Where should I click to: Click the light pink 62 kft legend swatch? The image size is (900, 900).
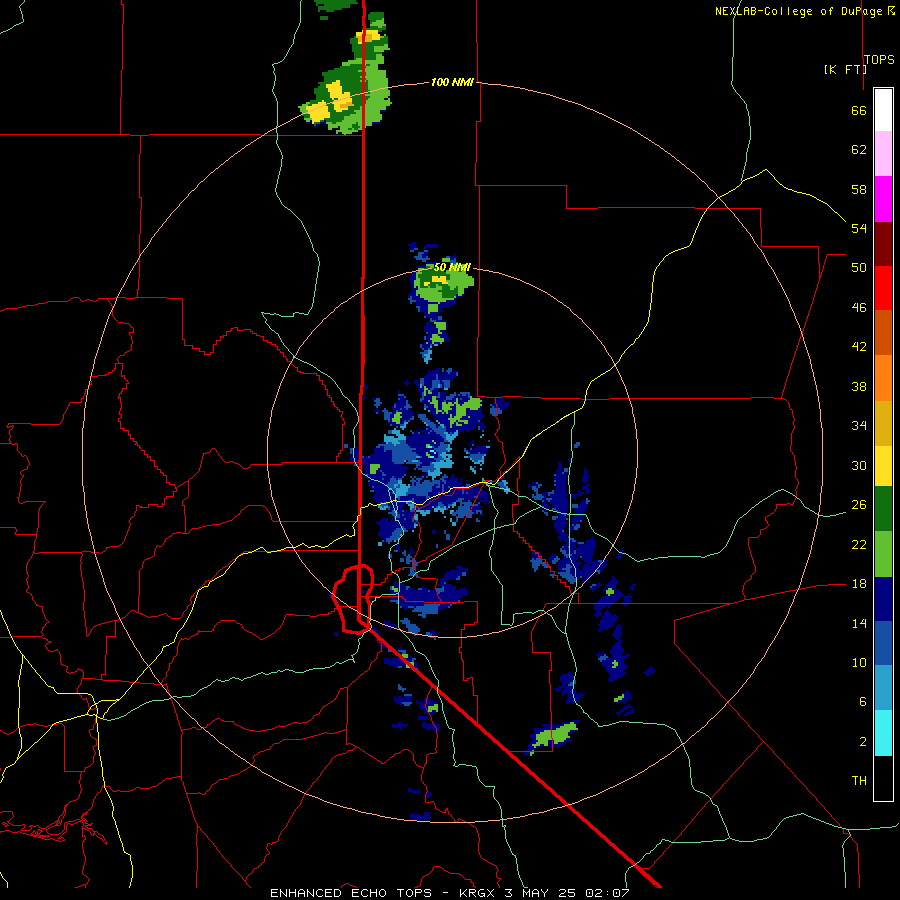(883, 154)
